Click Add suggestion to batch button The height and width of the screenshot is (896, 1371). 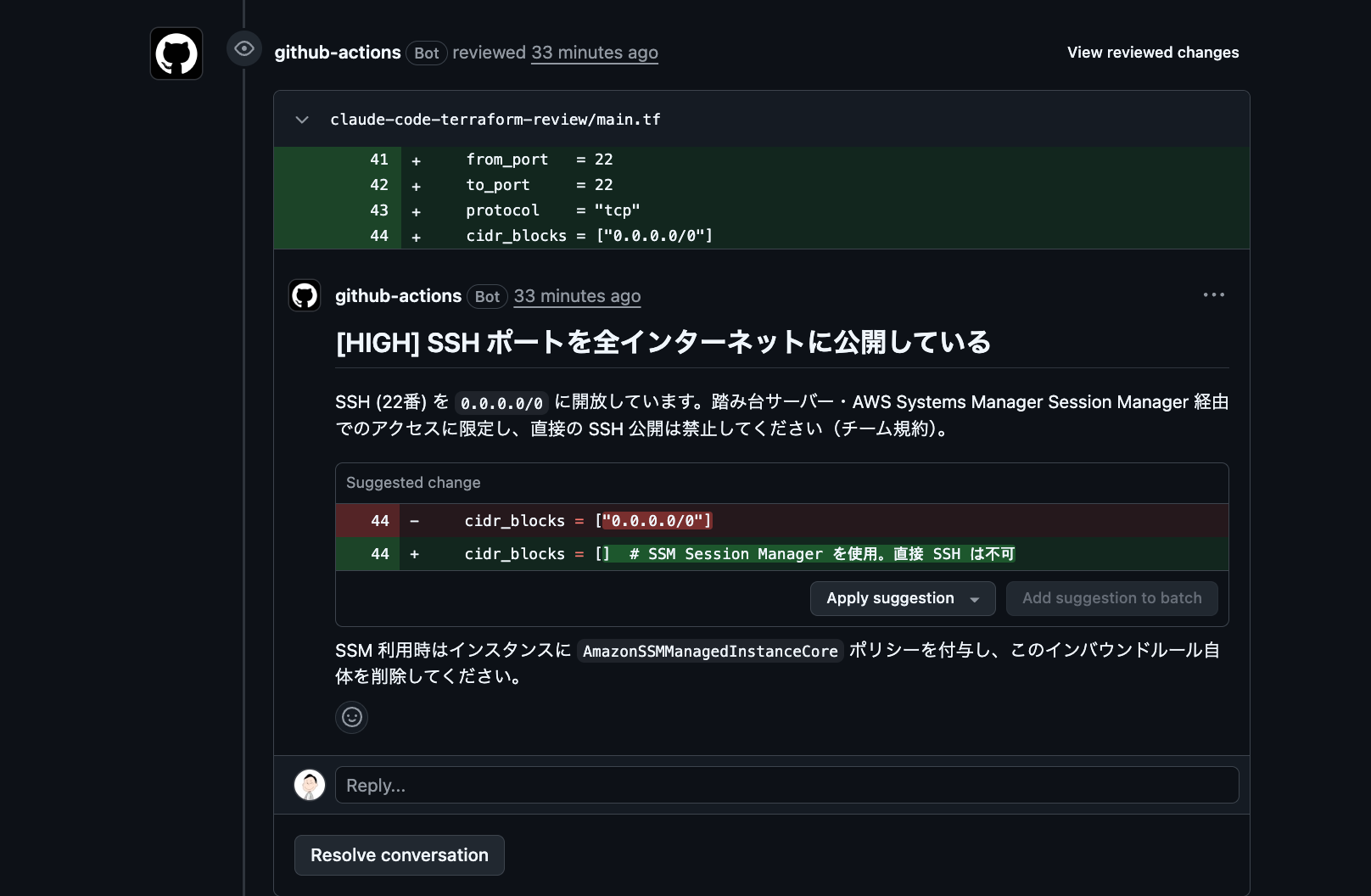tap(1112, 598)
